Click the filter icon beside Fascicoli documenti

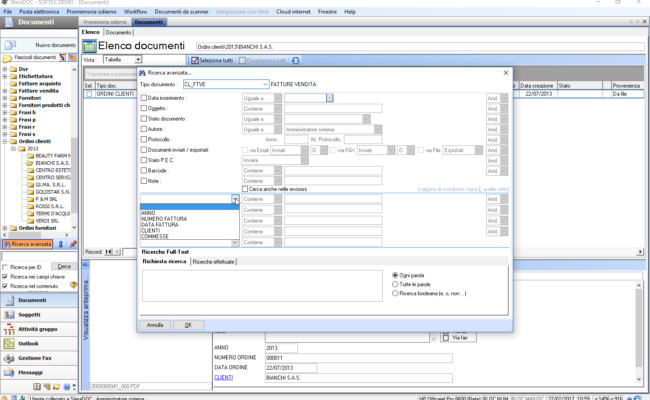62,57
